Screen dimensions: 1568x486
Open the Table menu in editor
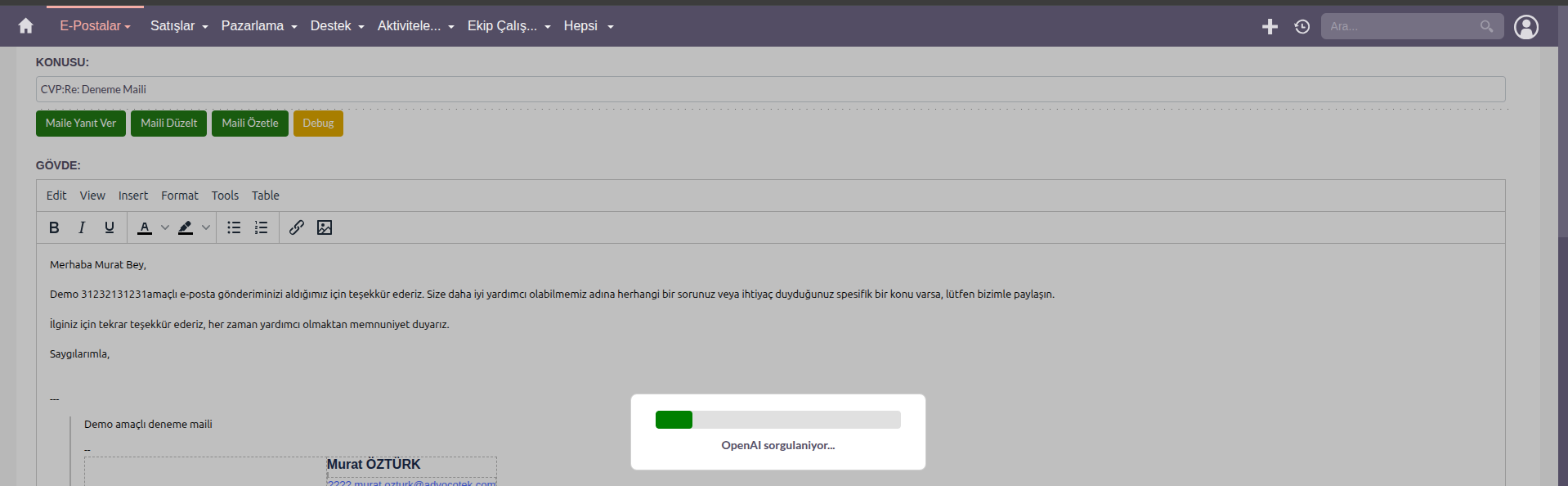(x=266, y=196)
